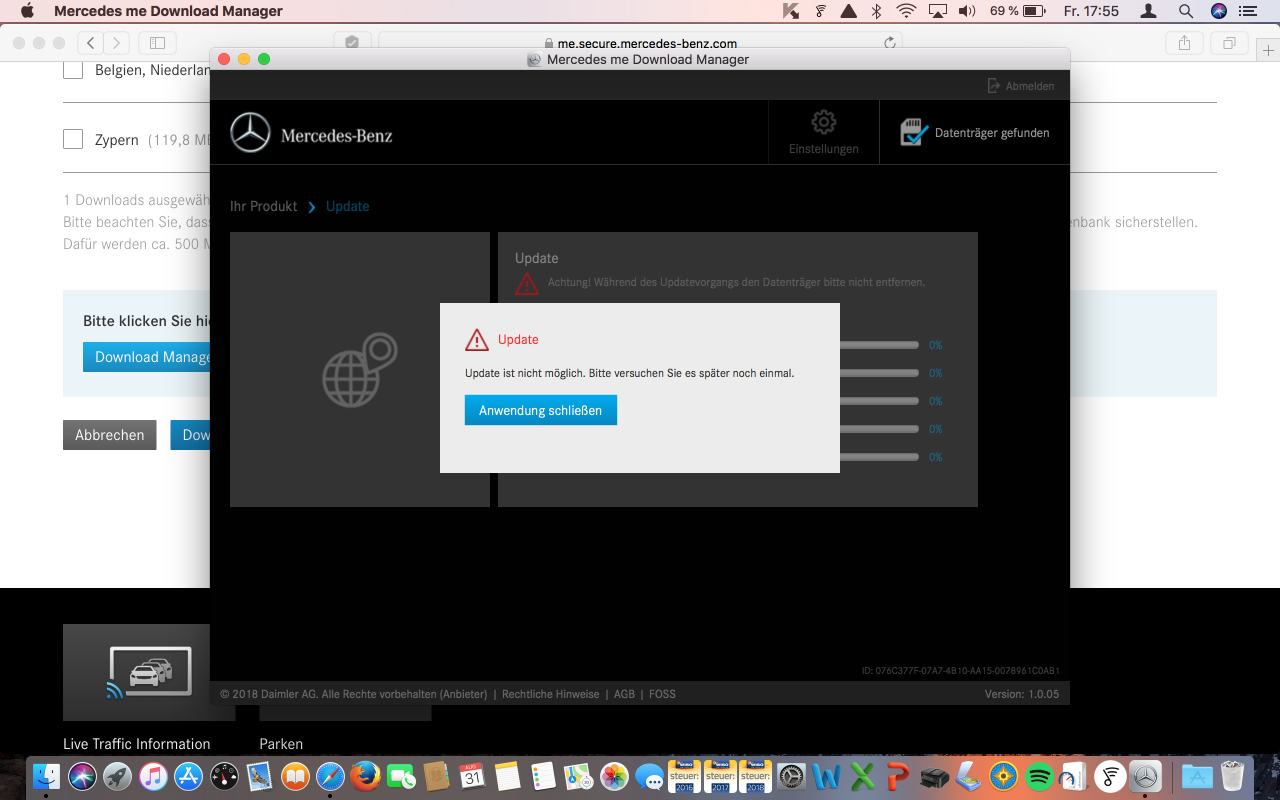Viewport: 1280px width, 800px height.
Task: Open the AirPlay display menu
Action: (x=937, y=11)
